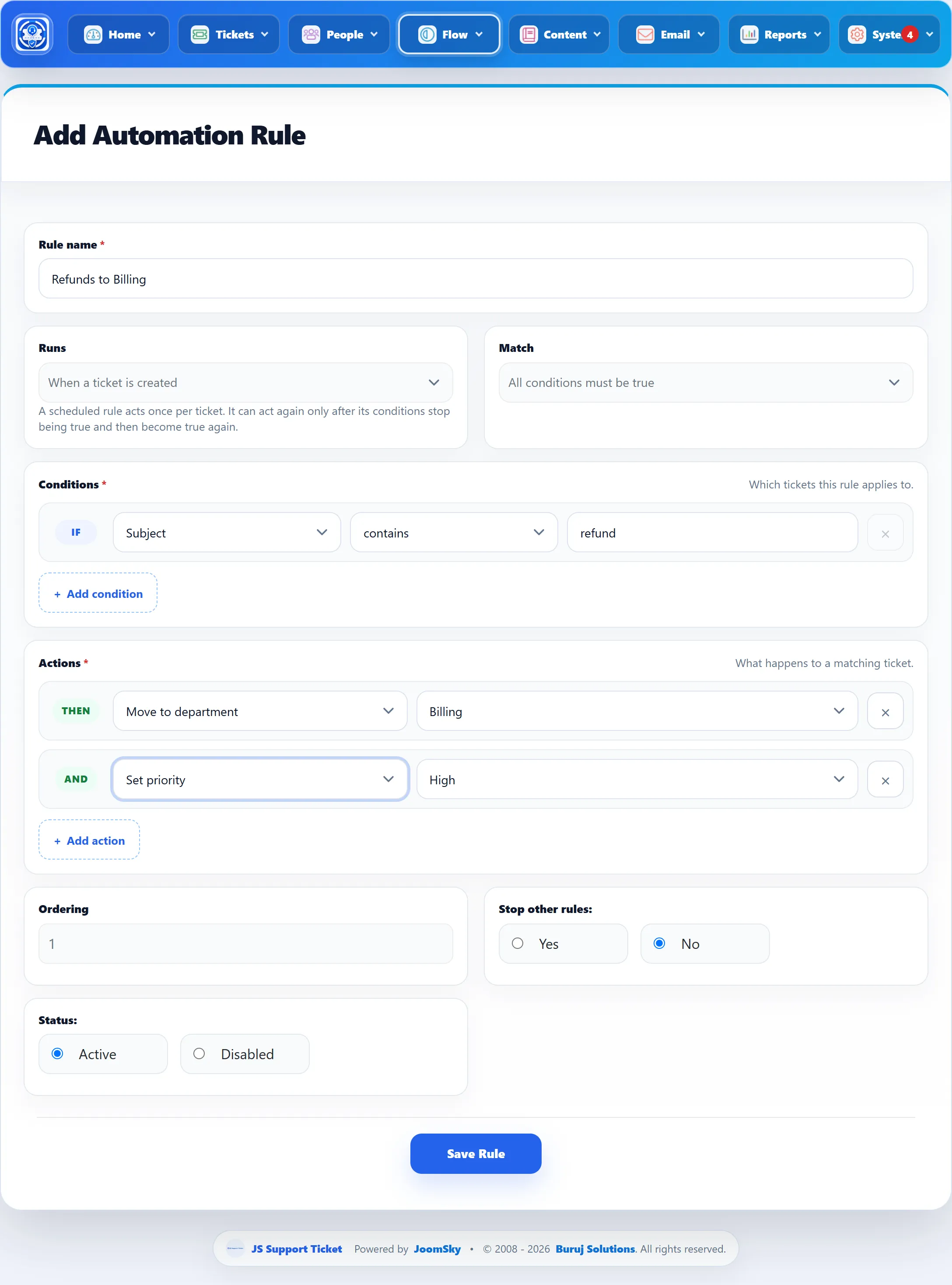Open the JoomSky link in footer

[x=437, y=1249]
